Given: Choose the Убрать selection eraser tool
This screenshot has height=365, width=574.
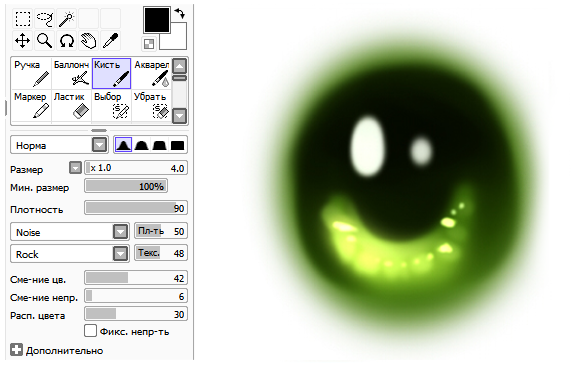Looking at the screenshot, I should [x=151, y=105].
